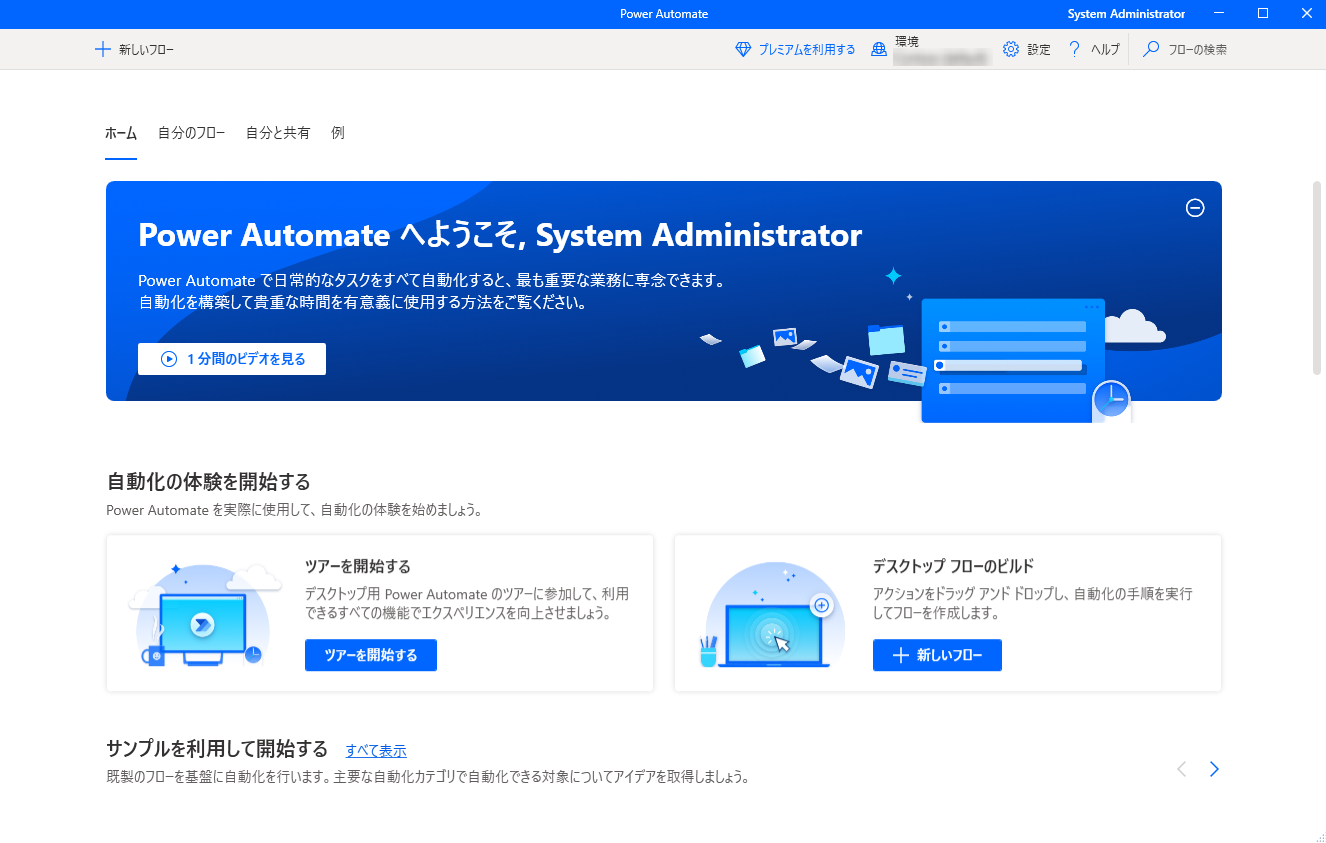Click the desktop flow laptop illustration

pyautogui.click(x=773, y=617)
